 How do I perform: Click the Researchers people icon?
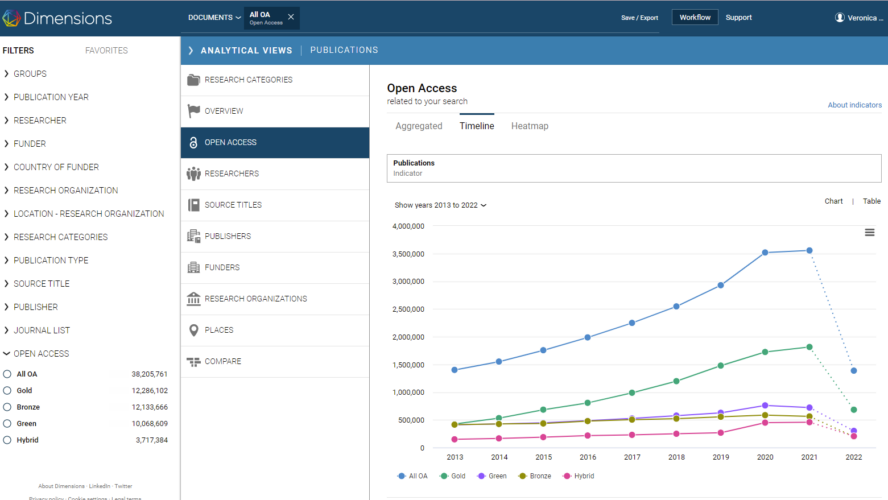pyautogui.click(x=193, y=174)
